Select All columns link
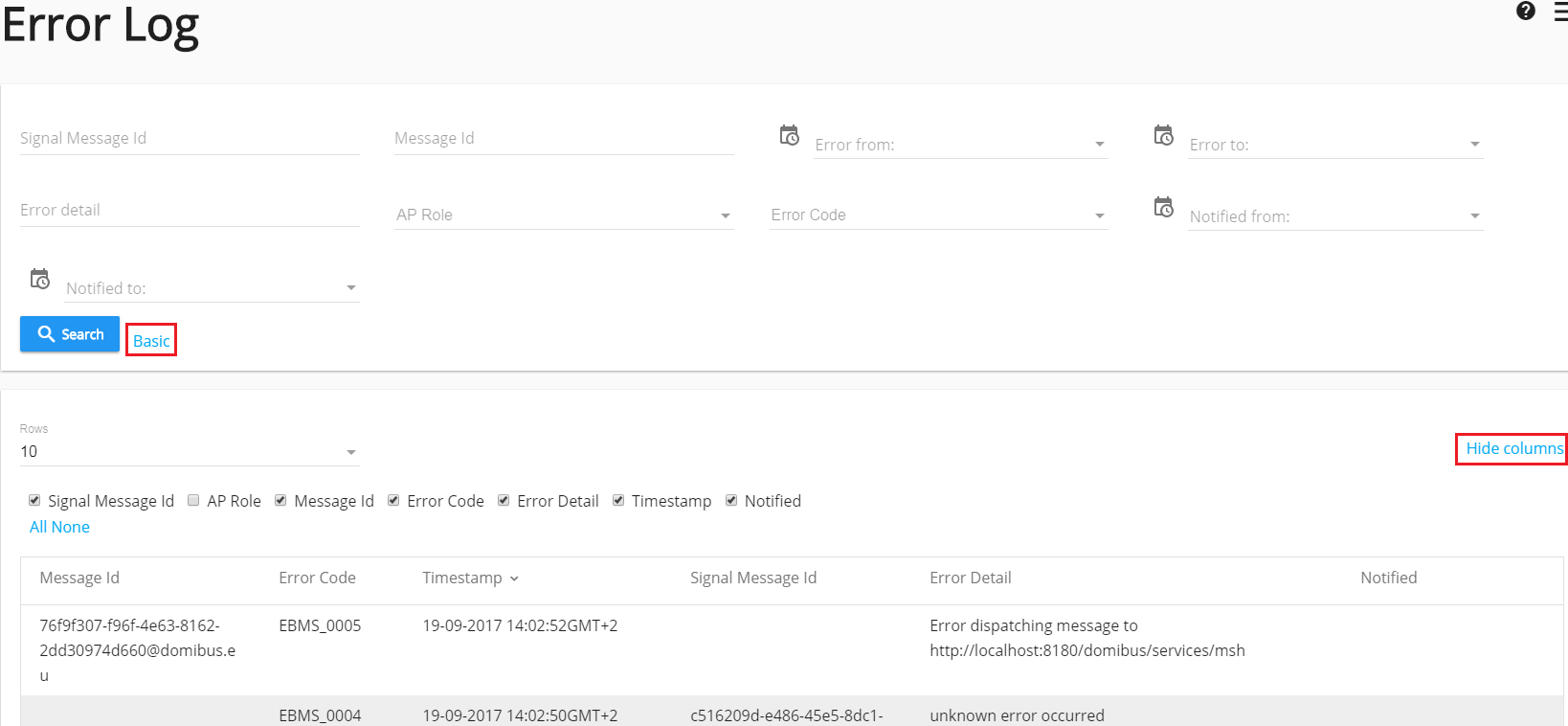The height and width of the screenshot is (726, 1568). 38,527
